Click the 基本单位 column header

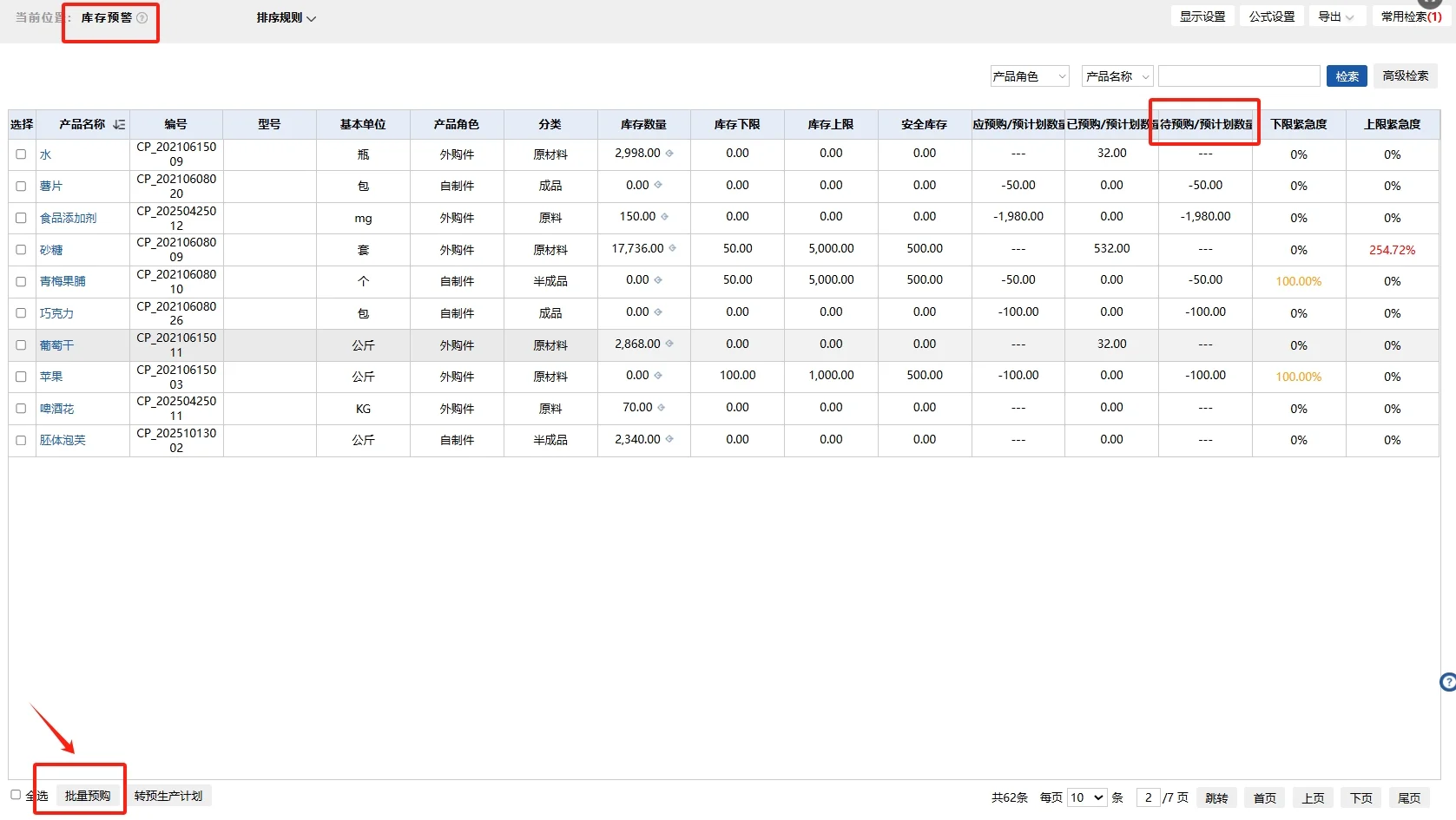pos(363,125)
